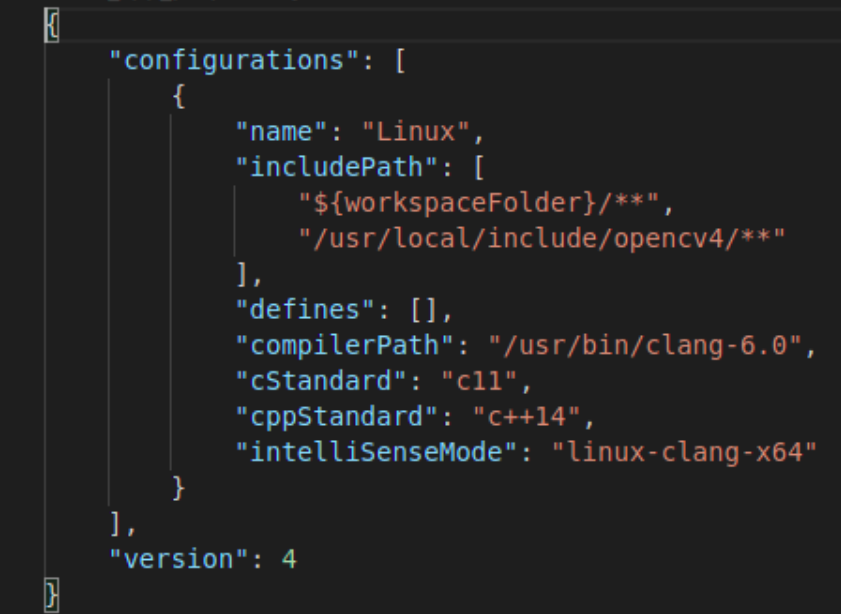
Task: Click the "configurations" key
Action: (x=233, y=61)
